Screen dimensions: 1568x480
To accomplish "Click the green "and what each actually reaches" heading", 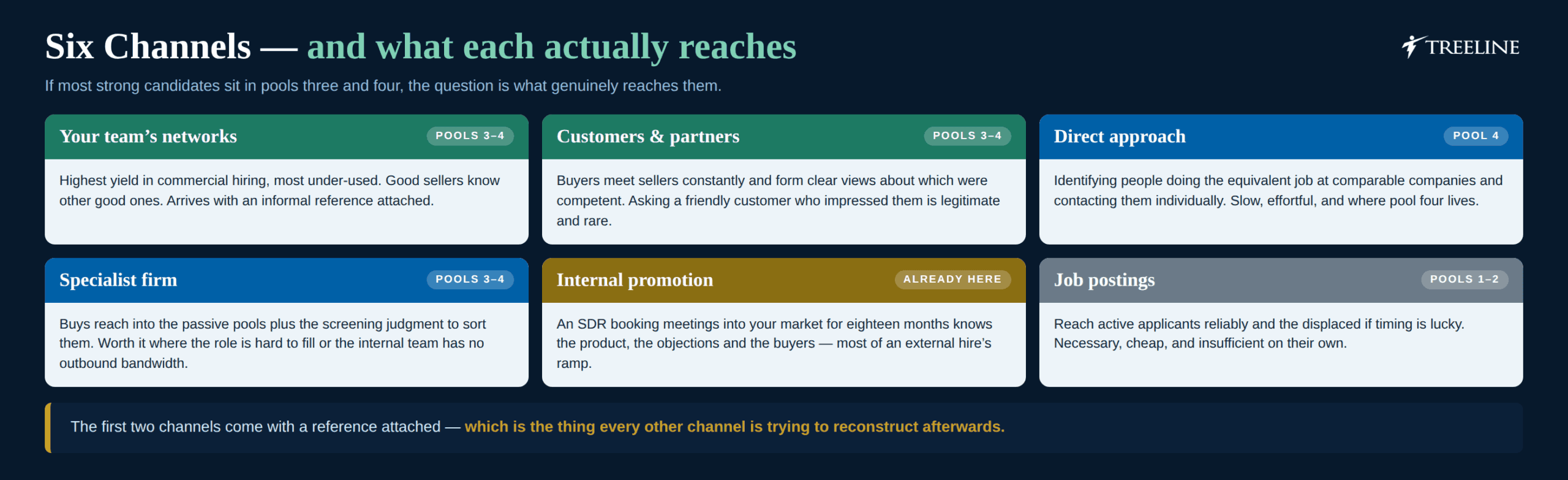I will pyautogui.click(x=551, y=47).
